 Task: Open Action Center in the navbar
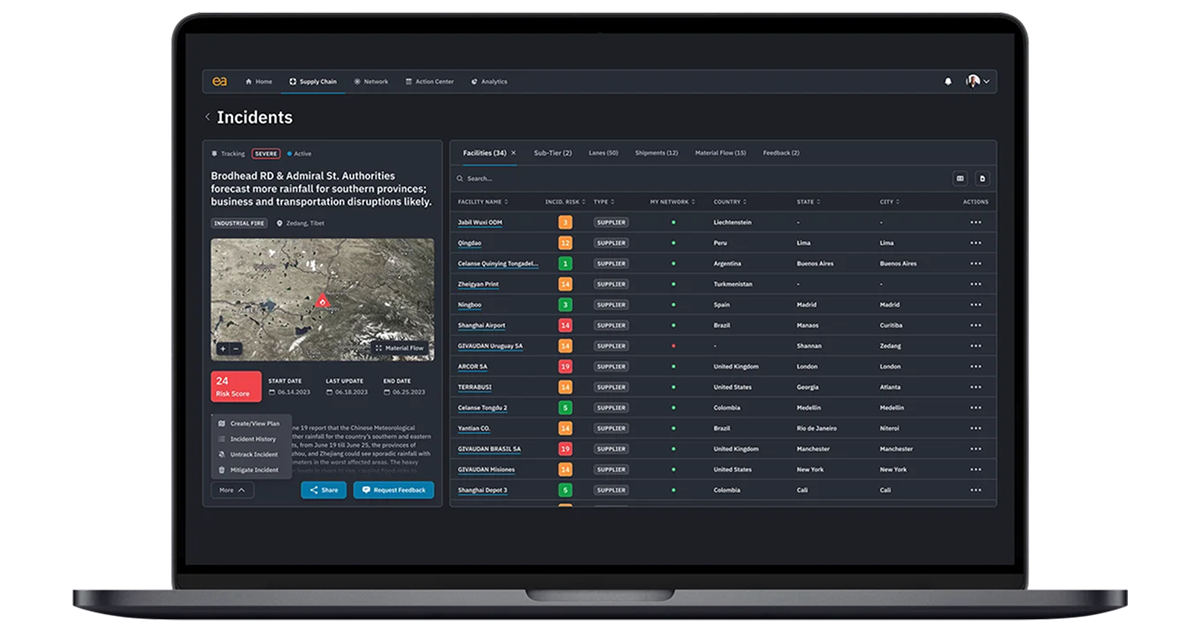(429, 82)
